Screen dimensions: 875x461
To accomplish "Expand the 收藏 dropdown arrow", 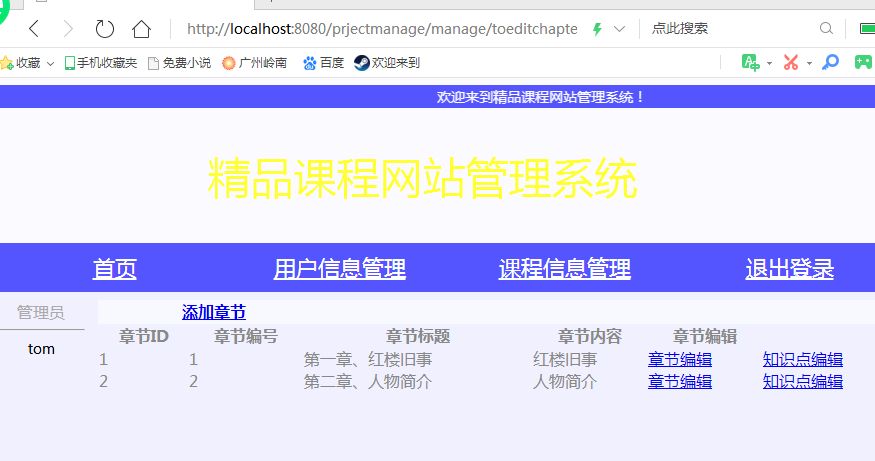I will (x=50, y=64).
